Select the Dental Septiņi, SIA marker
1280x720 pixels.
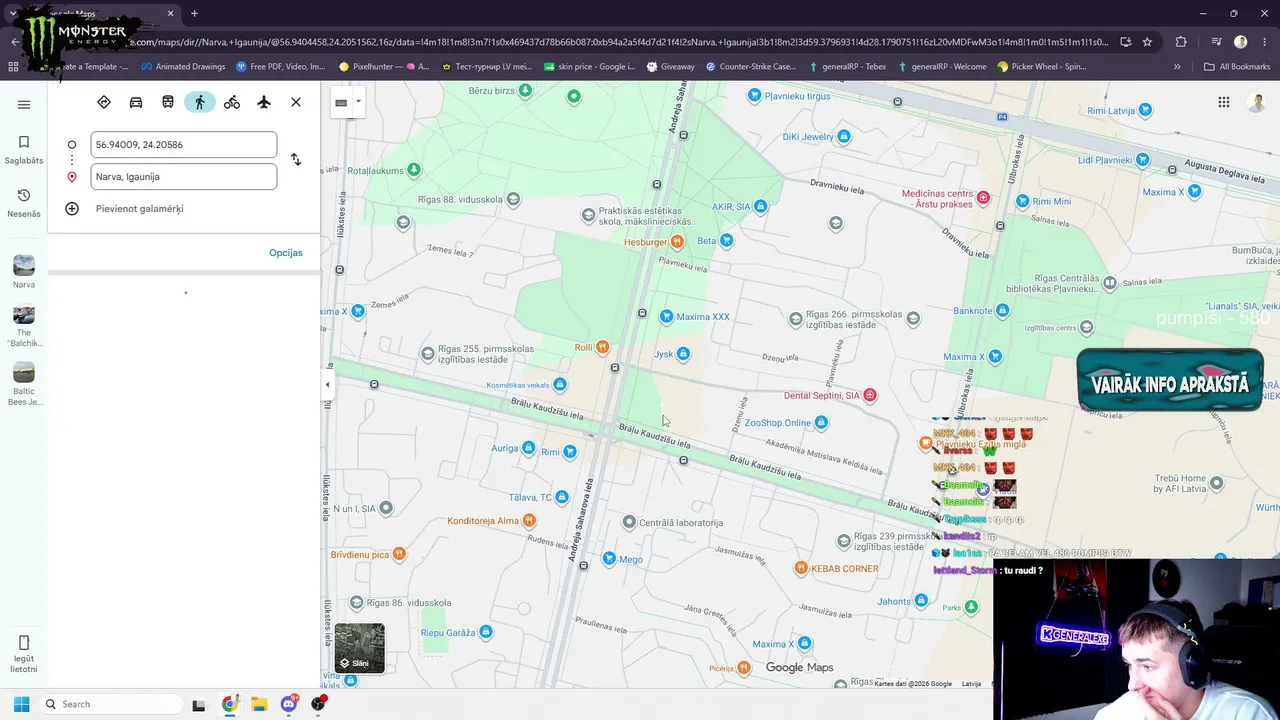(x=870, y=395)
